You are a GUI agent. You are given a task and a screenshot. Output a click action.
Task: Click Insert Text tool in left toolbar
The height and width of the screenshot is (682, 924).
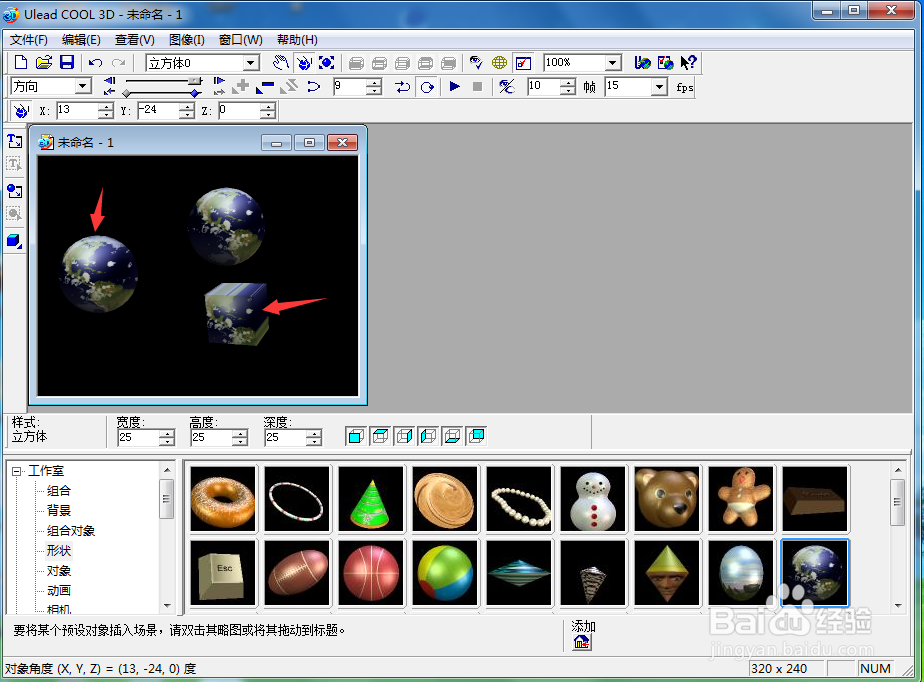(15, 141)
